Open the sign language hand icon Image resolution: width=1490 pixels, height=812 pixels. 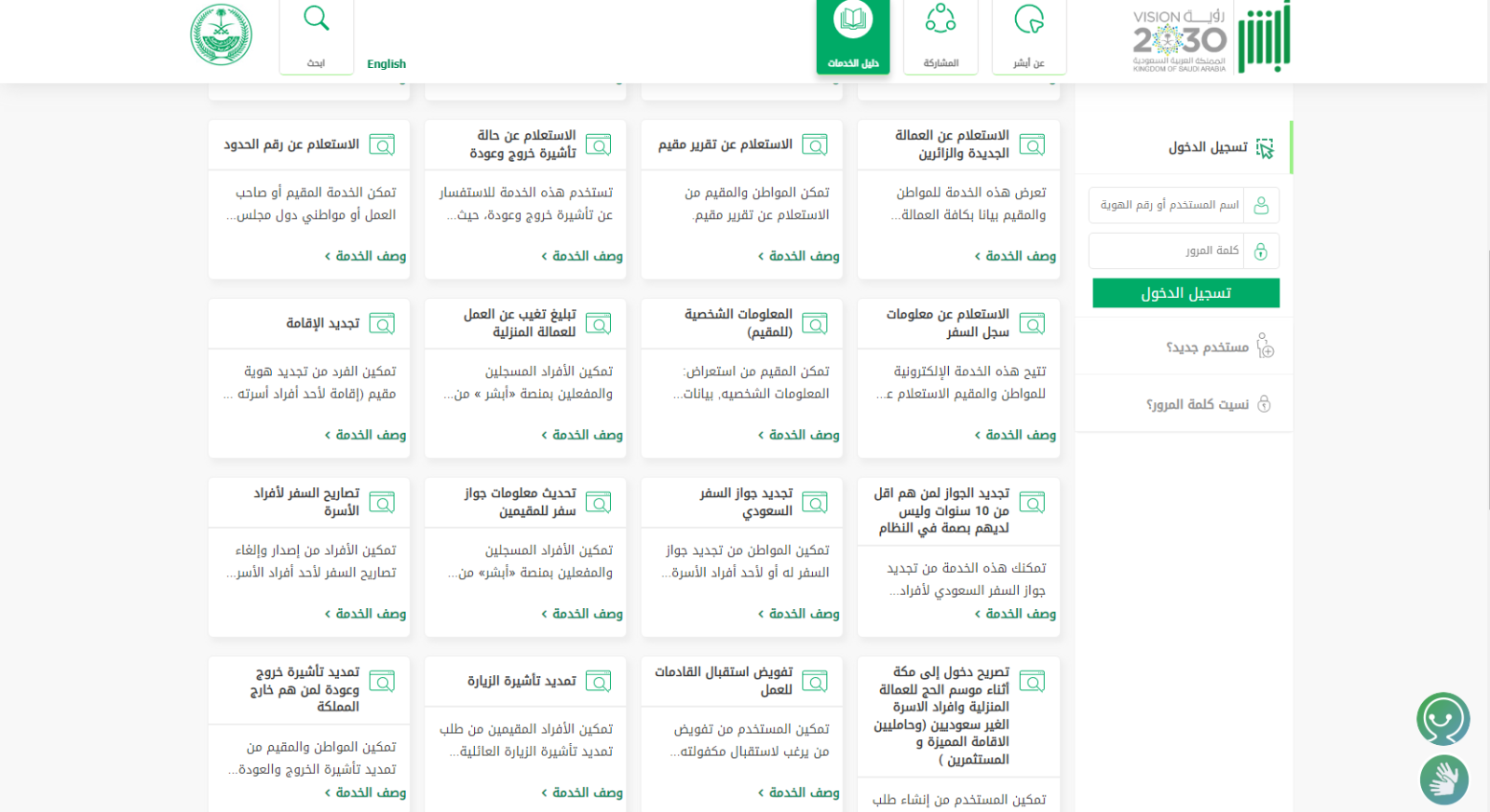[x=1443, y=780]
